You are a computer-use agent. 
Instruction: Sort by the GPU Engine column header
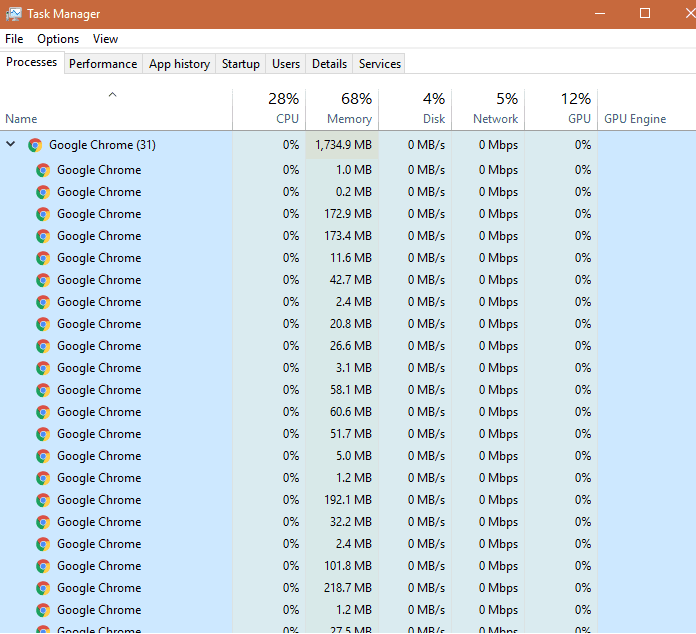[635, 119]
